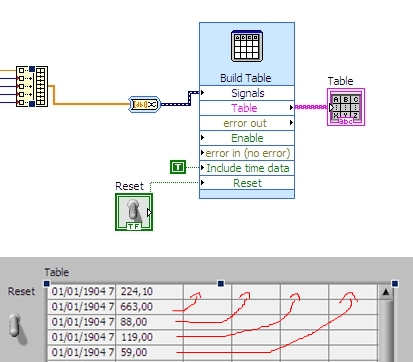413x362 pixels.
Task: Select the Table label on the front panel
Action: click(x=57, y=272)
